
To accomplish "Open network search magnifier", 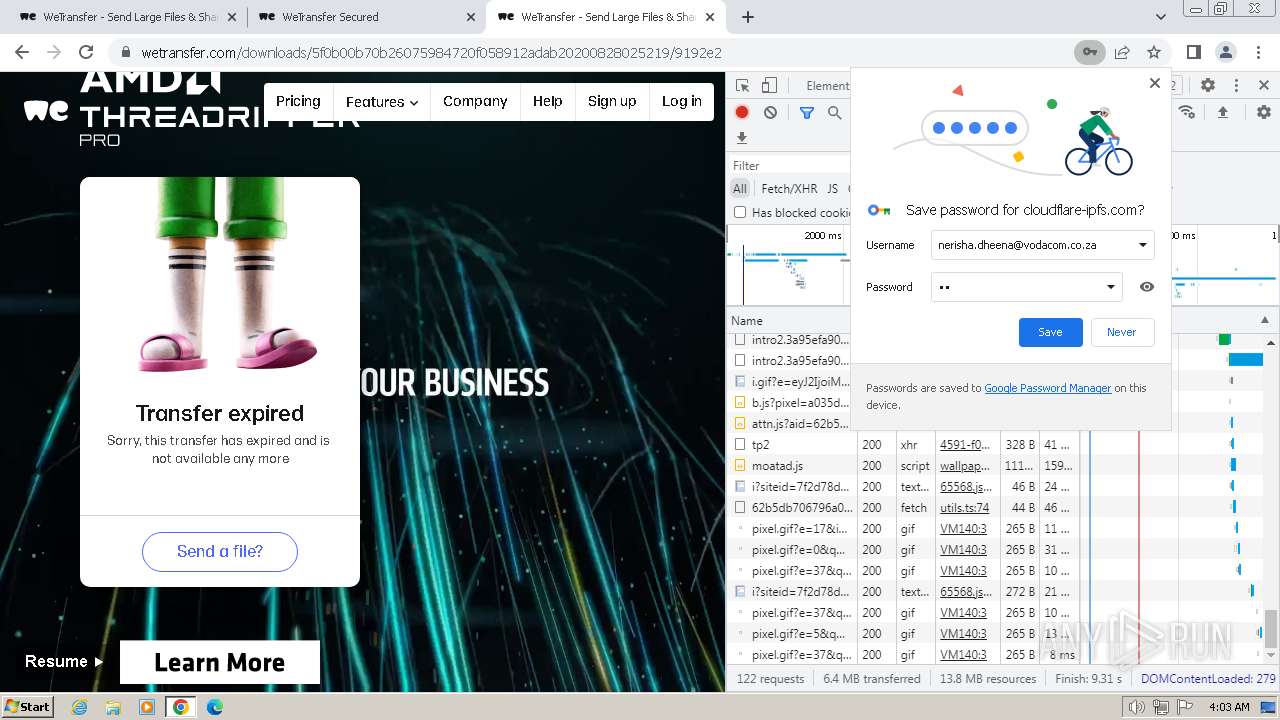I will pos(835,113).
